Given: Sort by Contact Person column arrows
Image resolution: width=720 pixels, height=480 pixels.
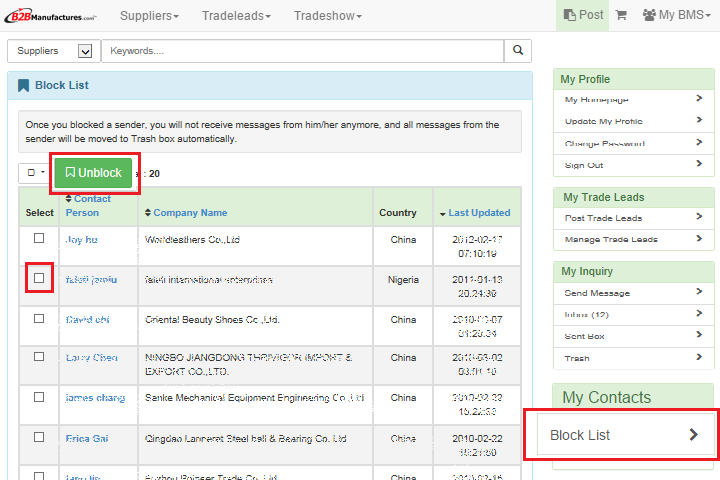Looking at the screenshot, I should click(x=69, y=199).
